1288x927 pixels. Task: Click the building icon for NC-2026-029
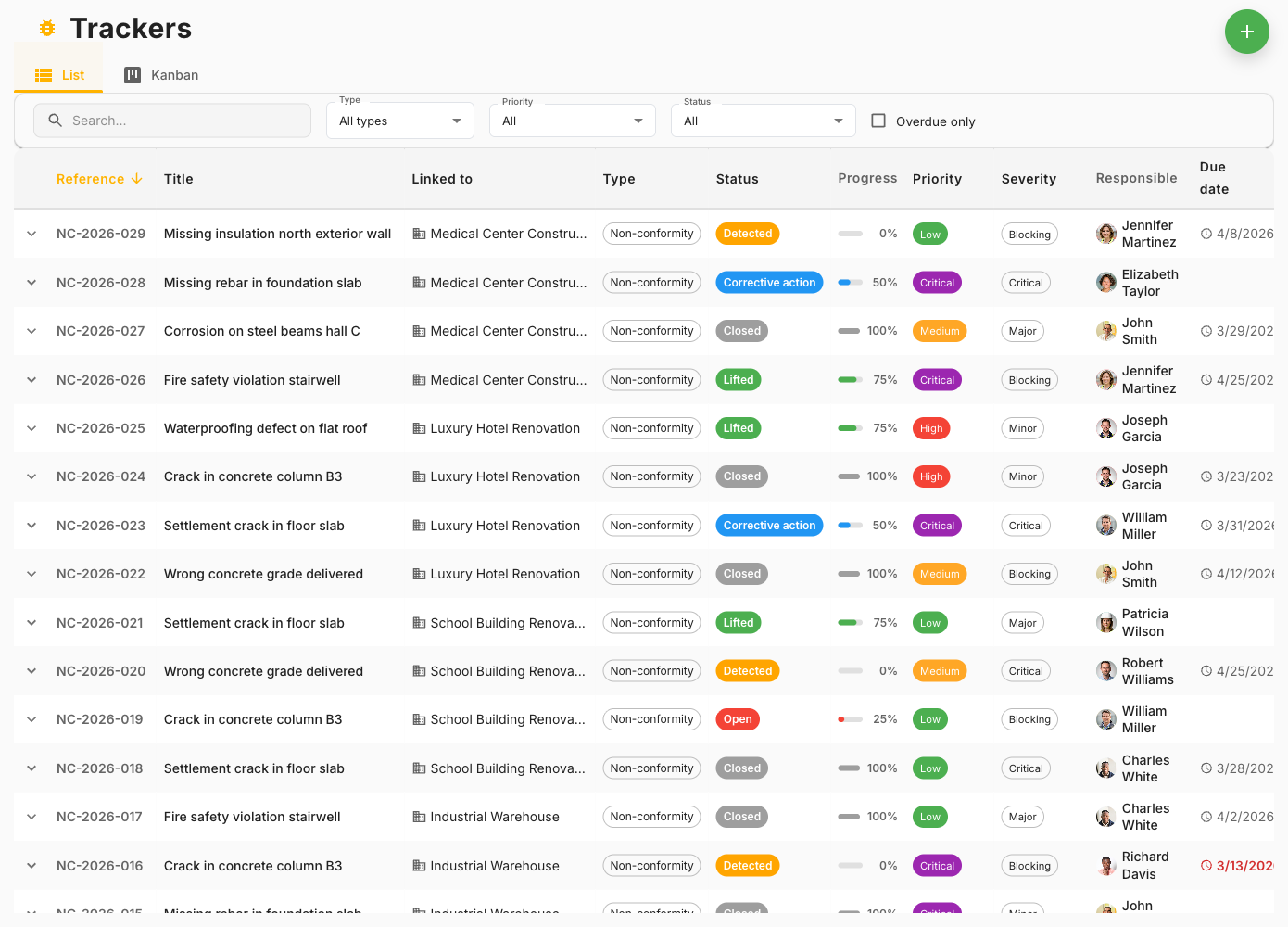point(419,235)
